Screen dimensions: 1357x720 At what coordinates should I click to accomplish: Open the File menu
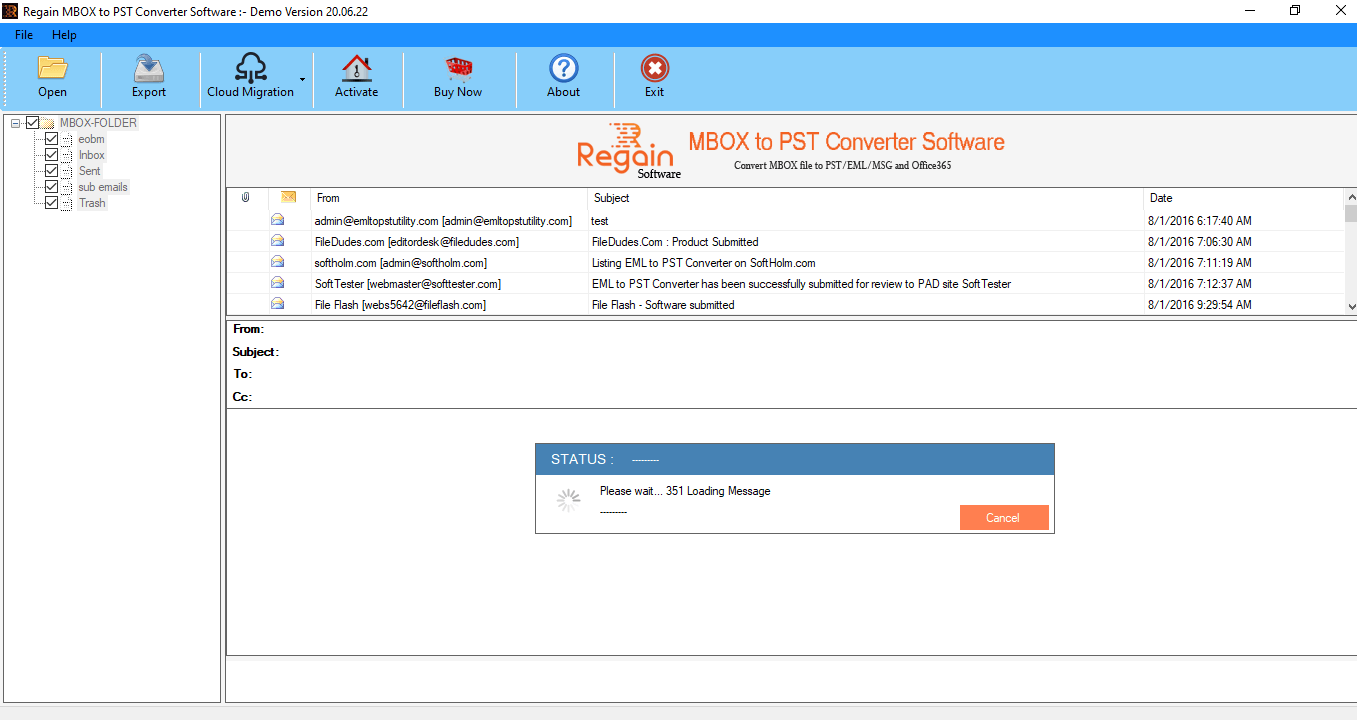click(24, 35)
